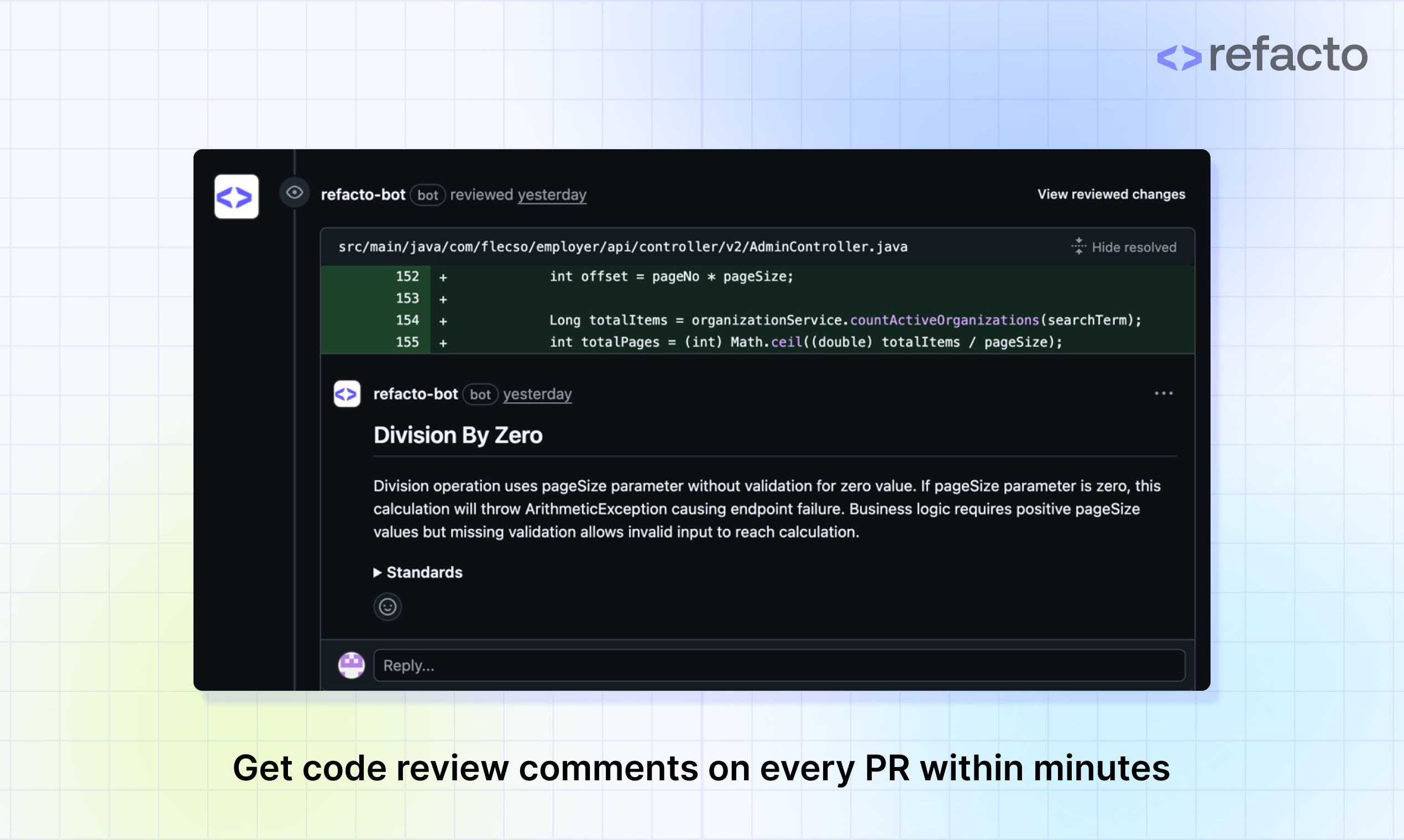The height and width of the screenshot is (840, 1404).
Task: Click the yesterday timestamp link
Action: point(552,195)
